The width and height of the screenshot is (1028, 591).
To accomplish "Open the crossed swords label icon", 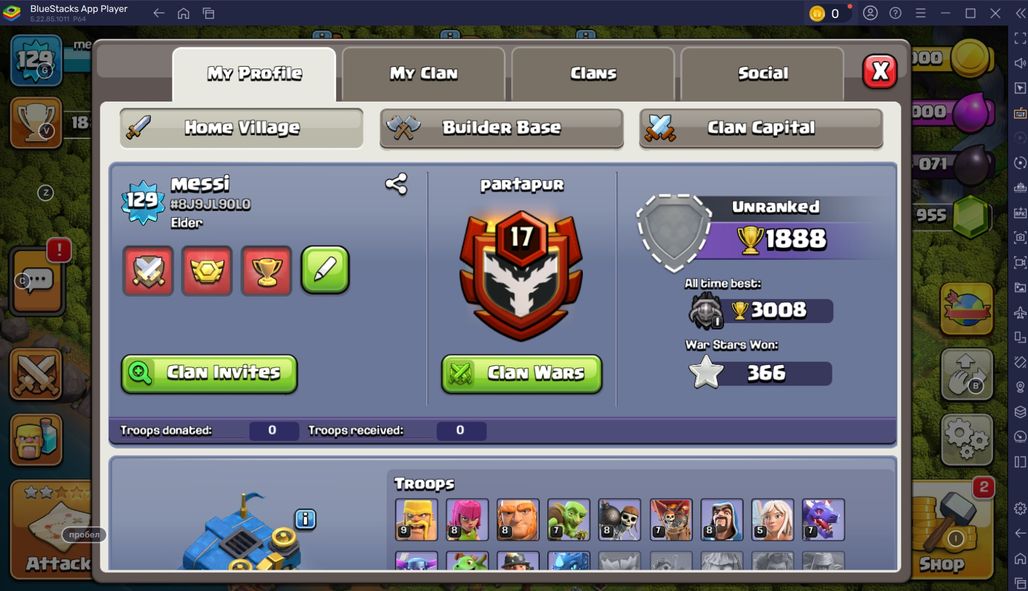I will [148, 270].
